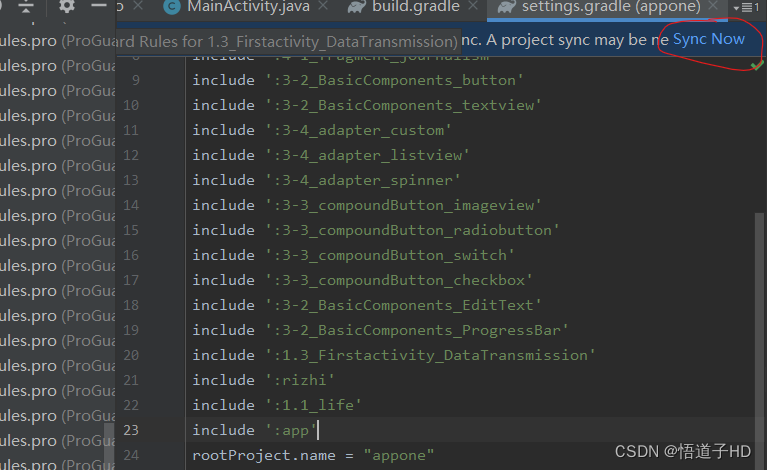Click the line include ':3-2_BasicComponents_EditText'
Viewport: 767px width, 470px height.
tap(366, 305)
